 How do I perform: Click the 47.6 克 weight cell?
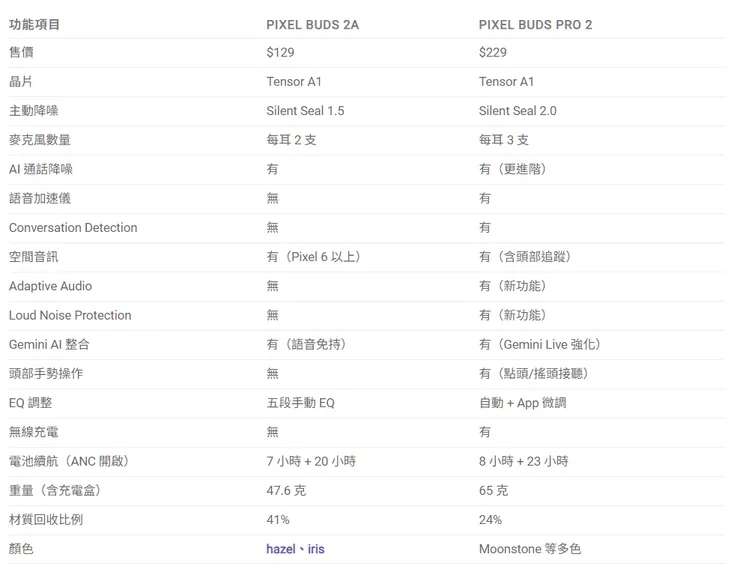tap(286, 490)
